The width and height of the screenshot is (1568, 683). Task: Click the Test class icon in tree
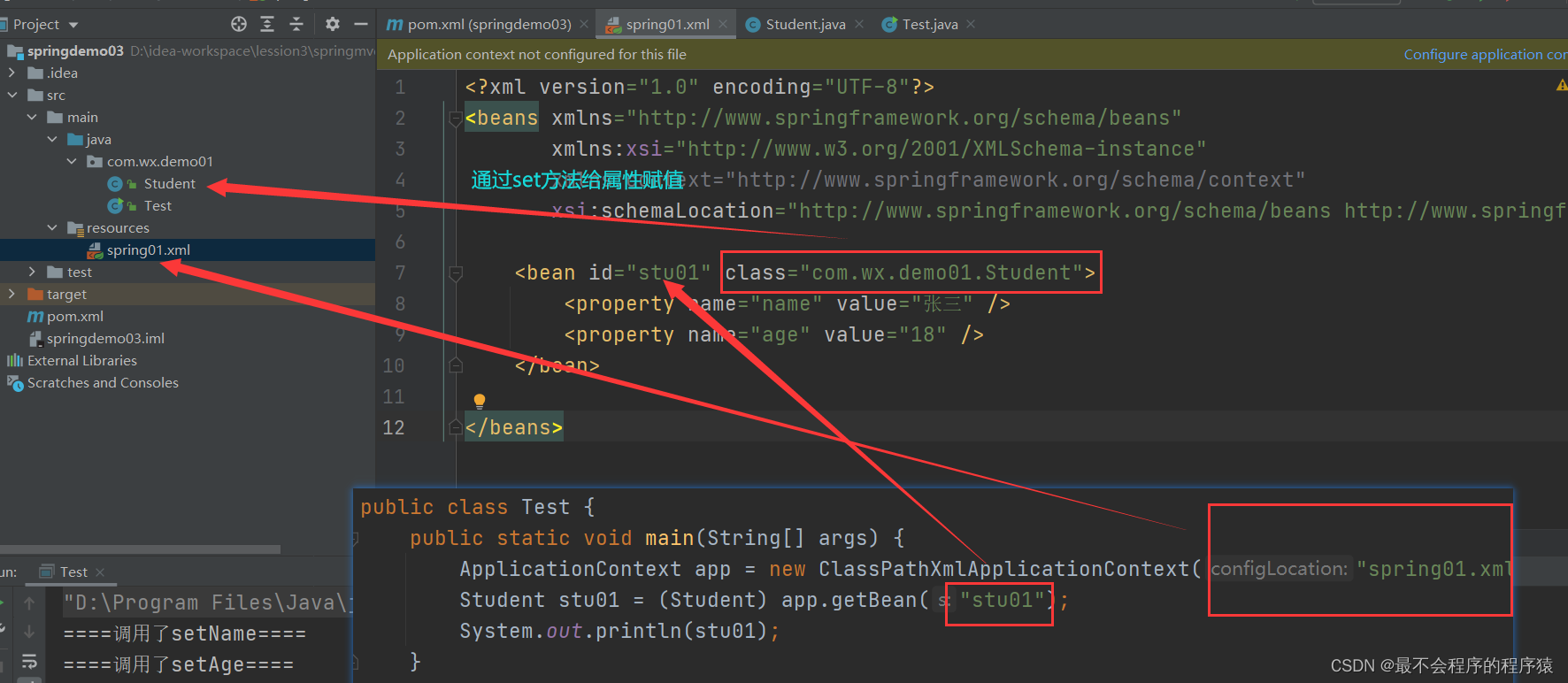tap(115, 206)
